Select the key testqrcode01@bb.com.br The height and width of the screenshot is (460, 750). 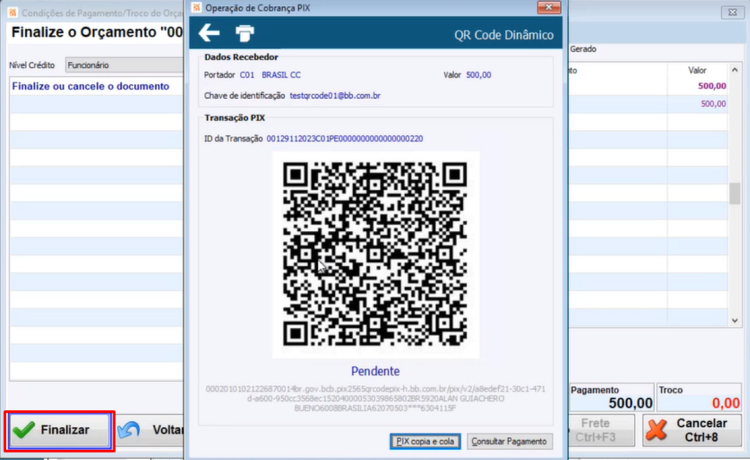335,96
